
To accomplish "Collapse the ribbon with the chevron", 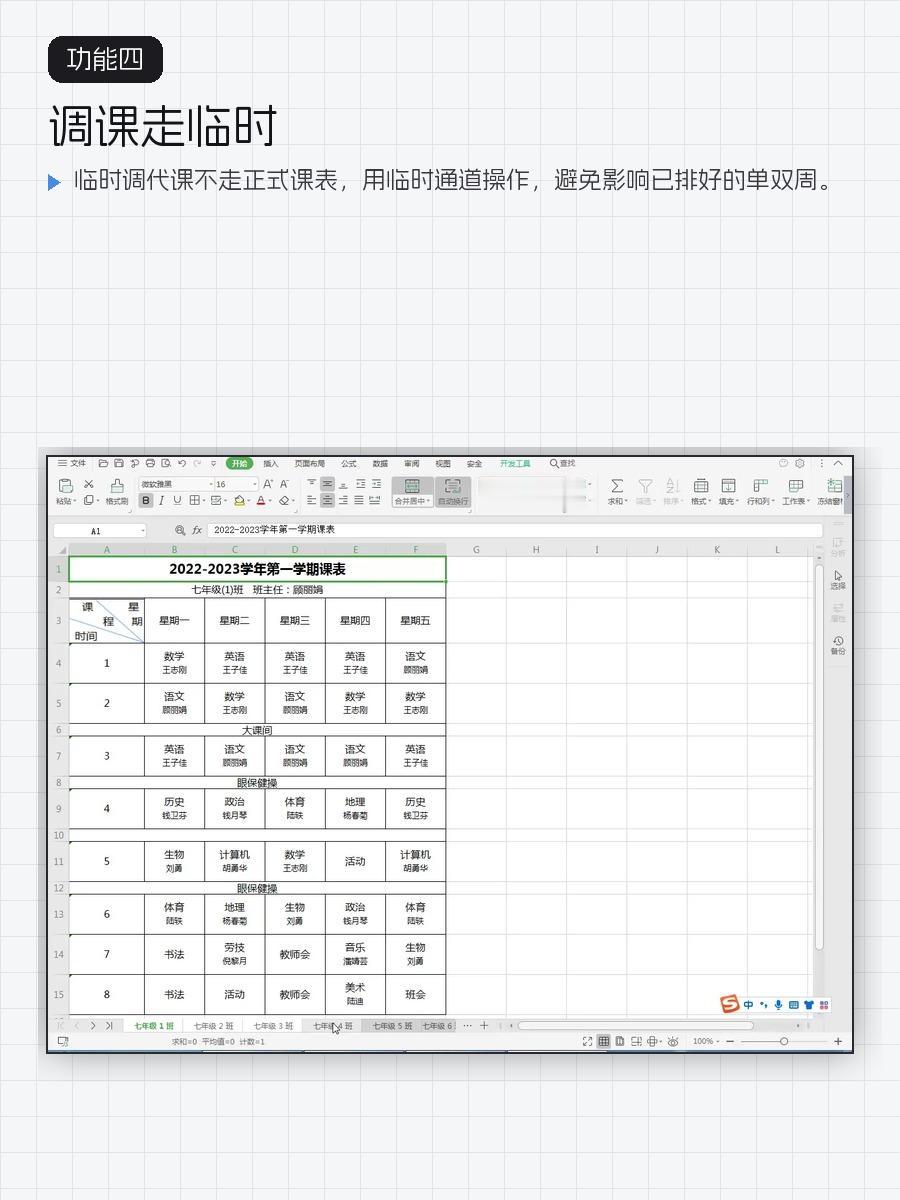I will [x=838, y=463].
